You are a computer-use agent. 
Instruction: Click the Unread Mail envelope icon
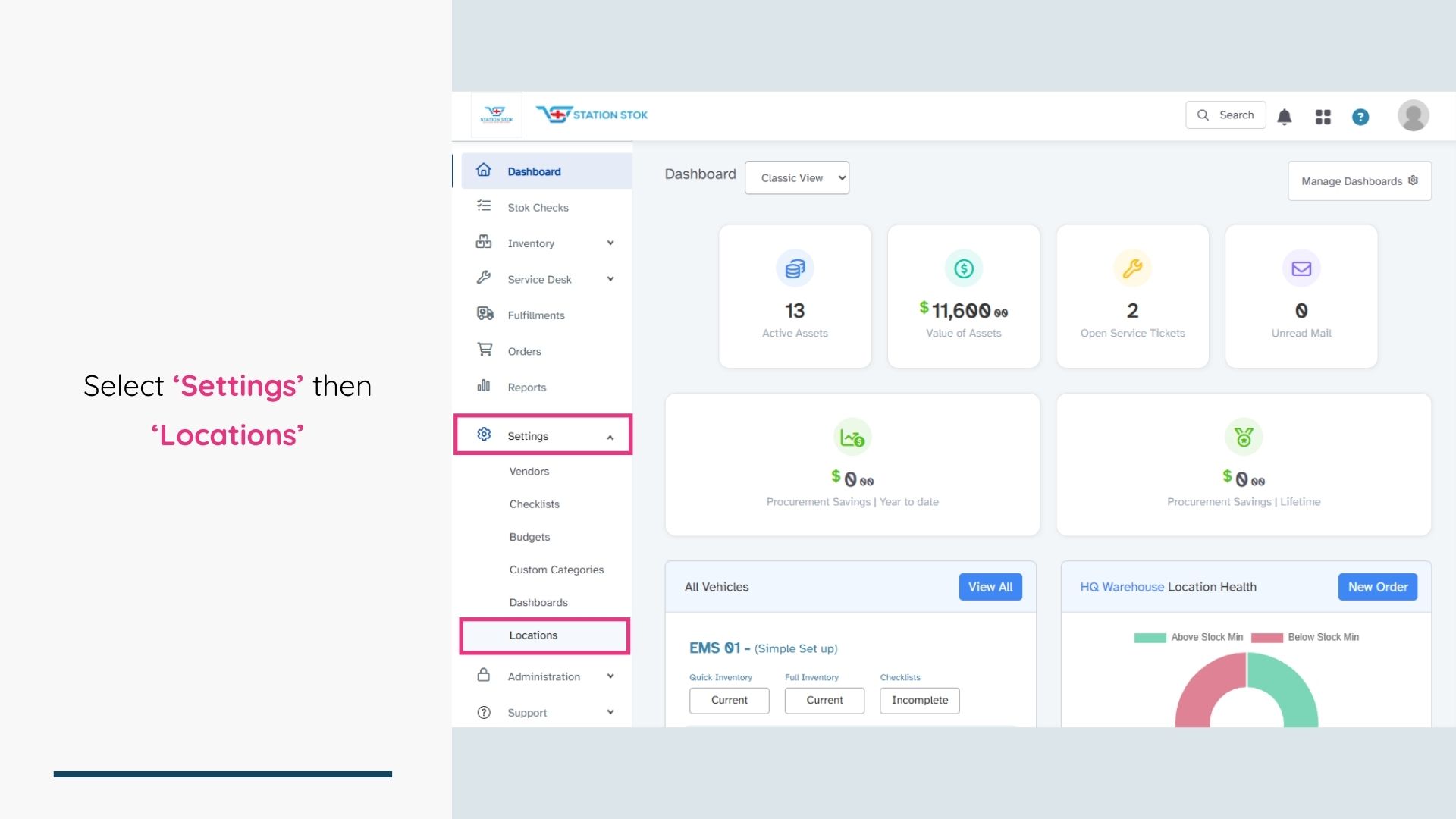pos(1301,268)
